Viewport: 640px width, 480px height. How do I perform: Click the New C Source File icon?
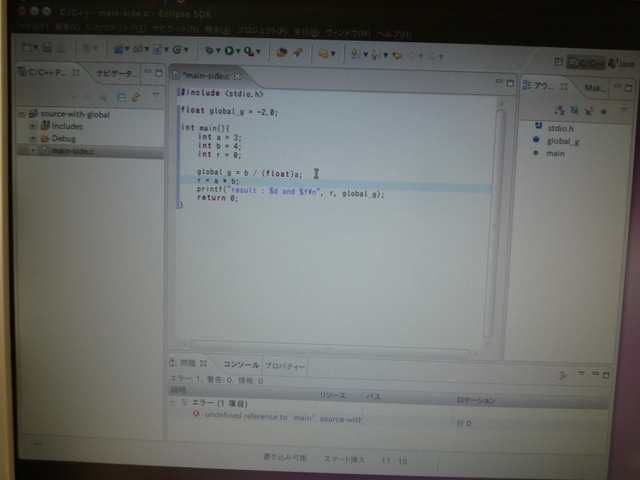158,49
